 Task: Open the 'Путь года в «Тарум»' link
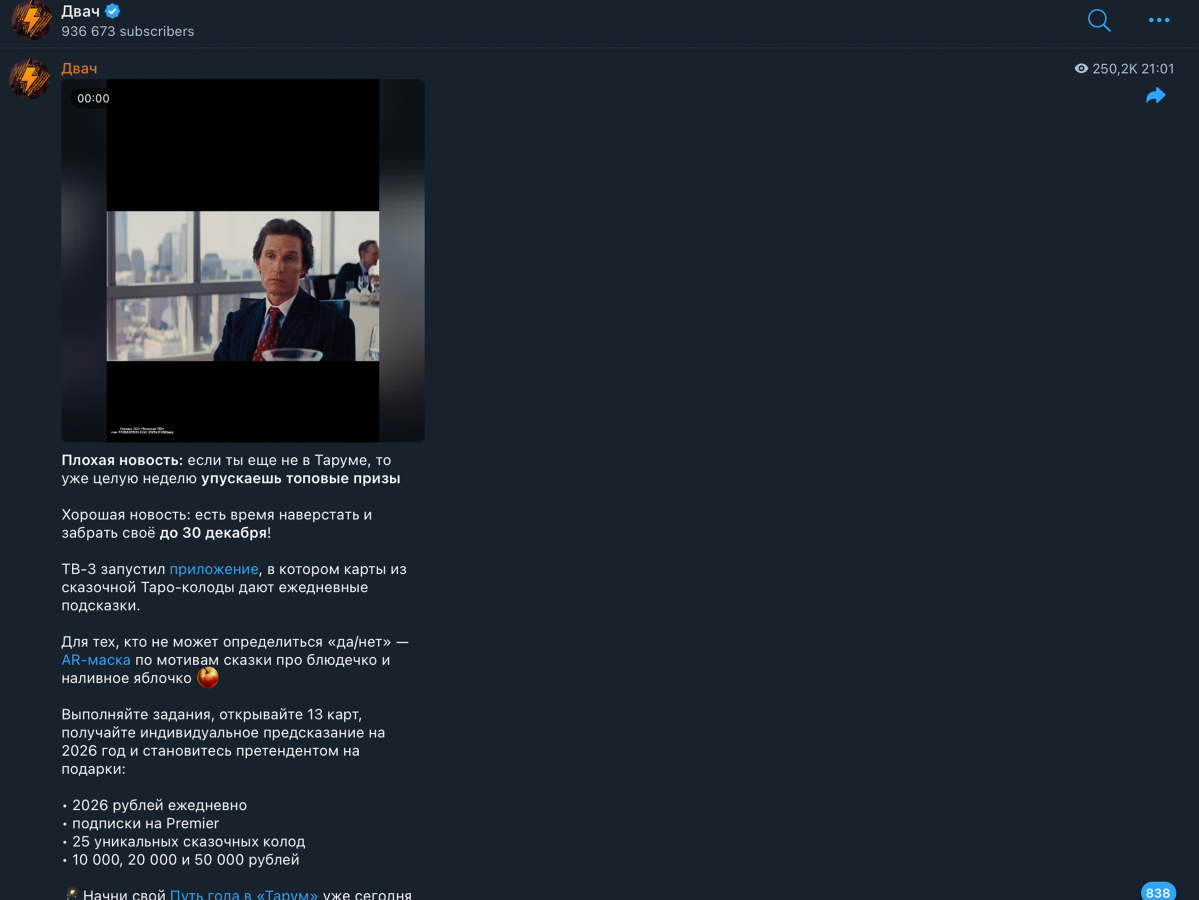(243, 894)
